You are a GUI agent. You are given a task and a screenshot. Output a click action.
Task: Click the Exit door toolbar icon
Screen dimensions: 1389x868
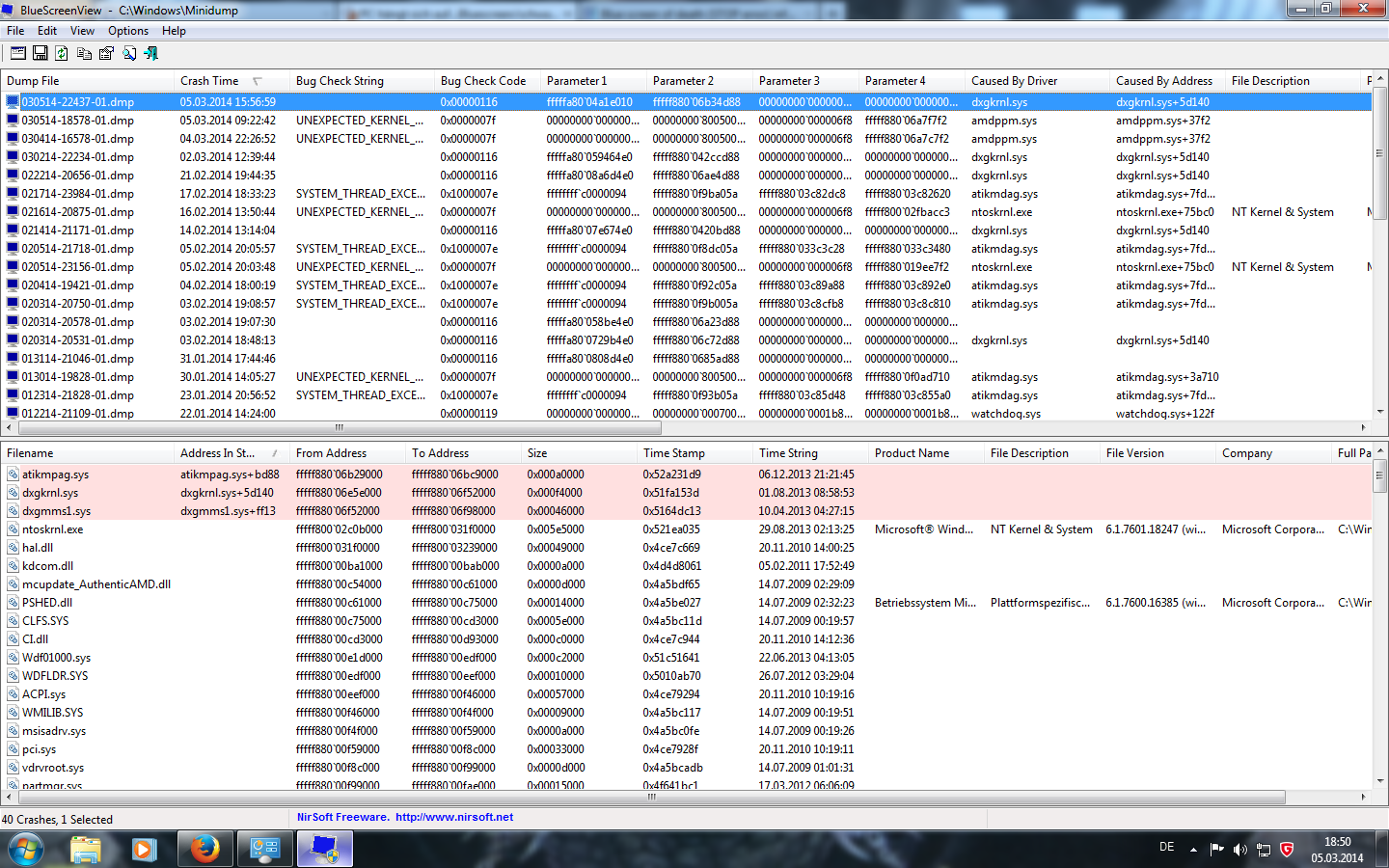coord(150,53)
